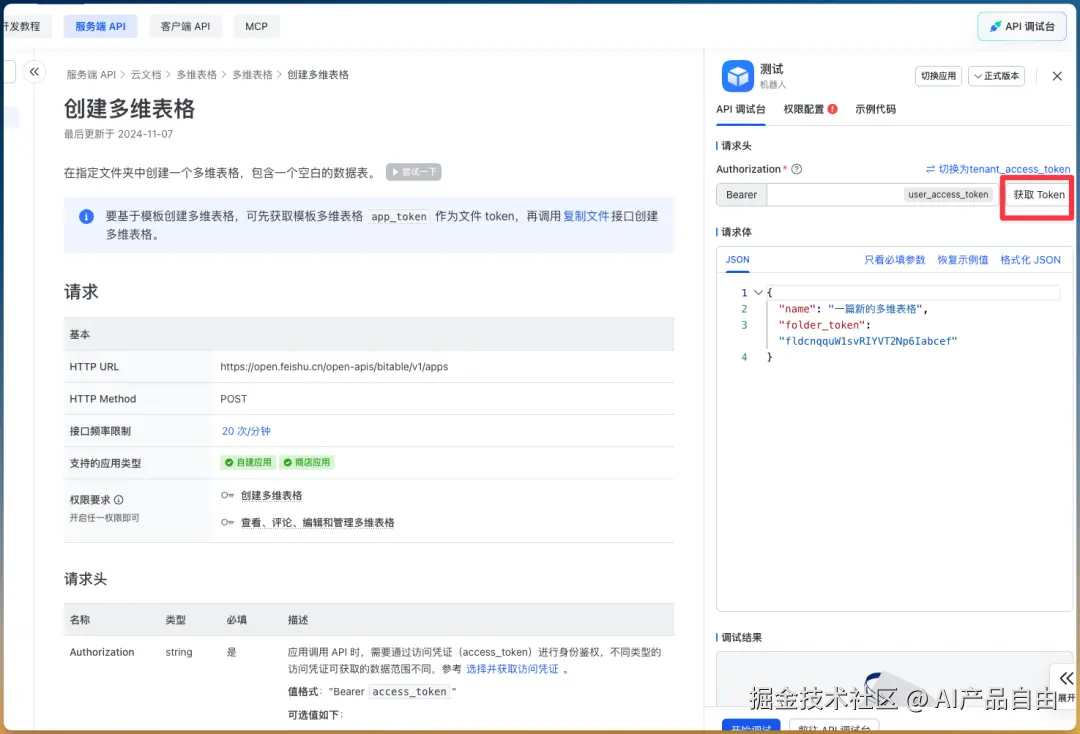The width and height of the screenshot is (1080, 734).
Task: Click 只看必填参数 link
Action: 895,260
